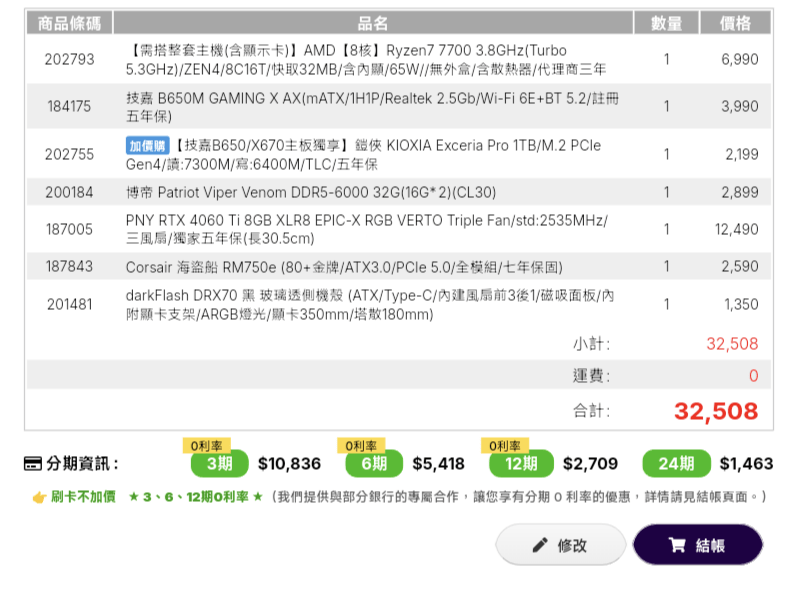The width and height of the screenshot is (798, 589).
Task: Click the 技嘉 B650M GAMING X AX product name
Action: tap(373, 107)
